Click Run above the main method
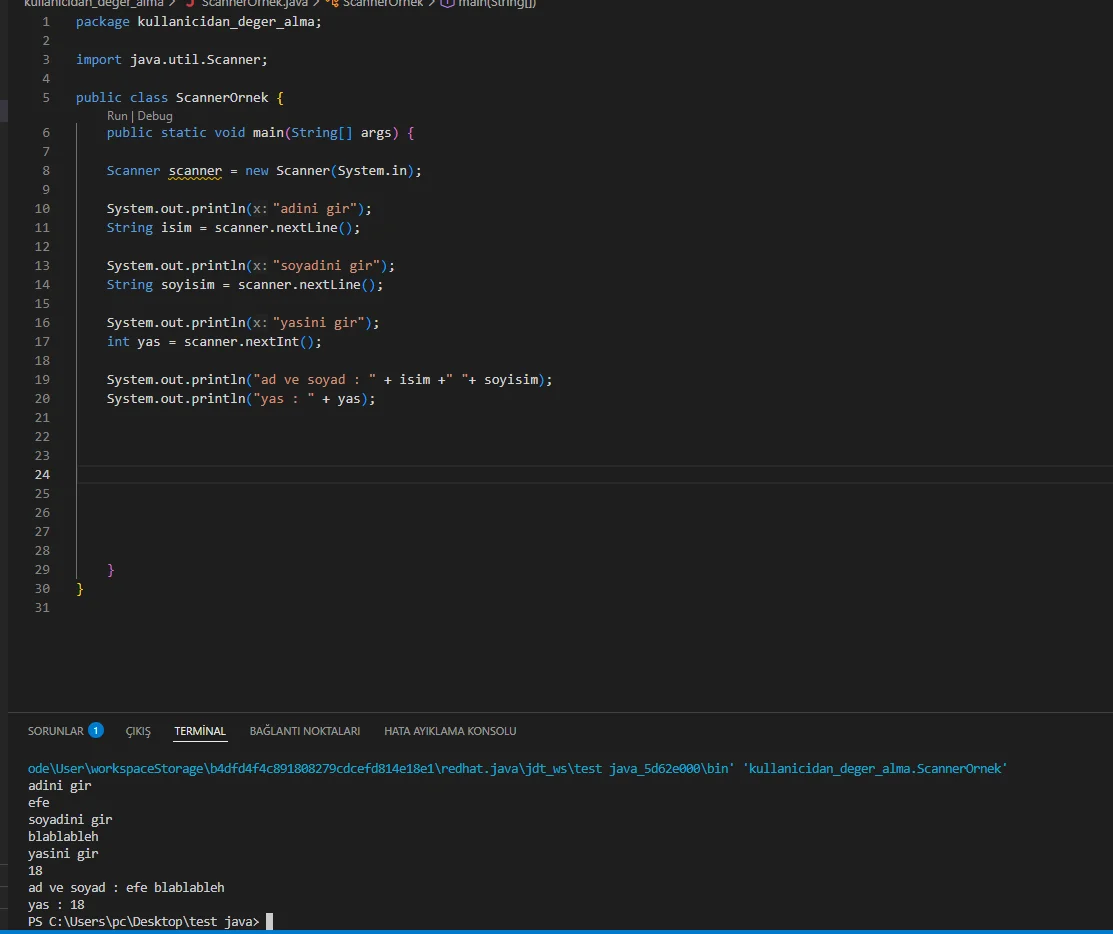1113x934 pixels. [x=117, y=116]
